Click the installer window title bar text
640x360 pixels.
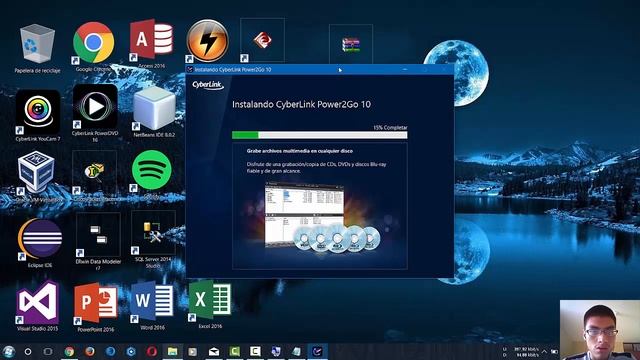[232, 69]
